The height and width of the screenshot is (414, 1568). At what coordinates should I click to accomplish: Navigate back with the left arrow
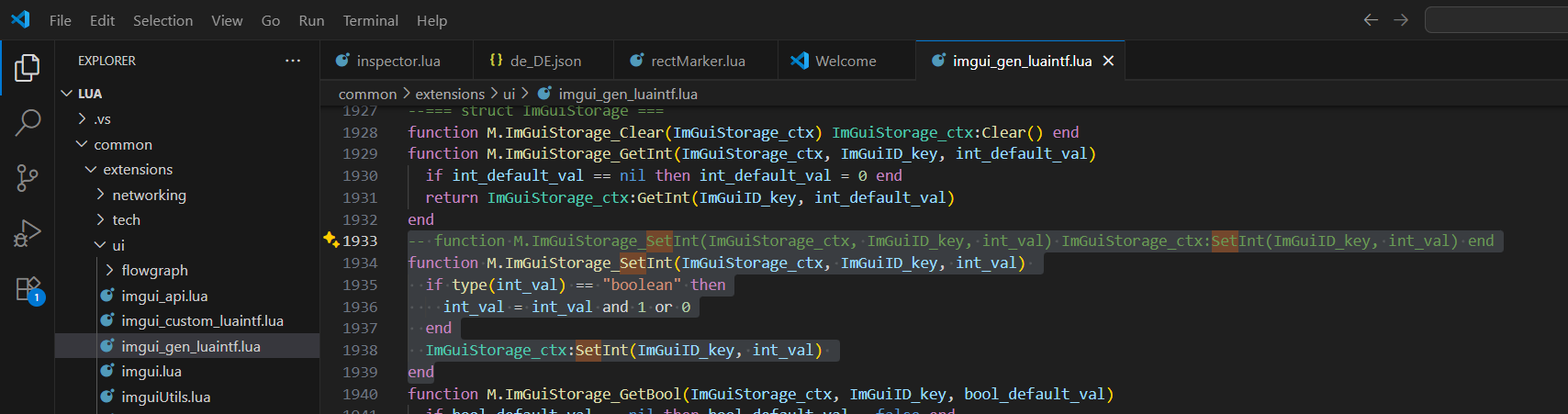tap(1371, 19)
